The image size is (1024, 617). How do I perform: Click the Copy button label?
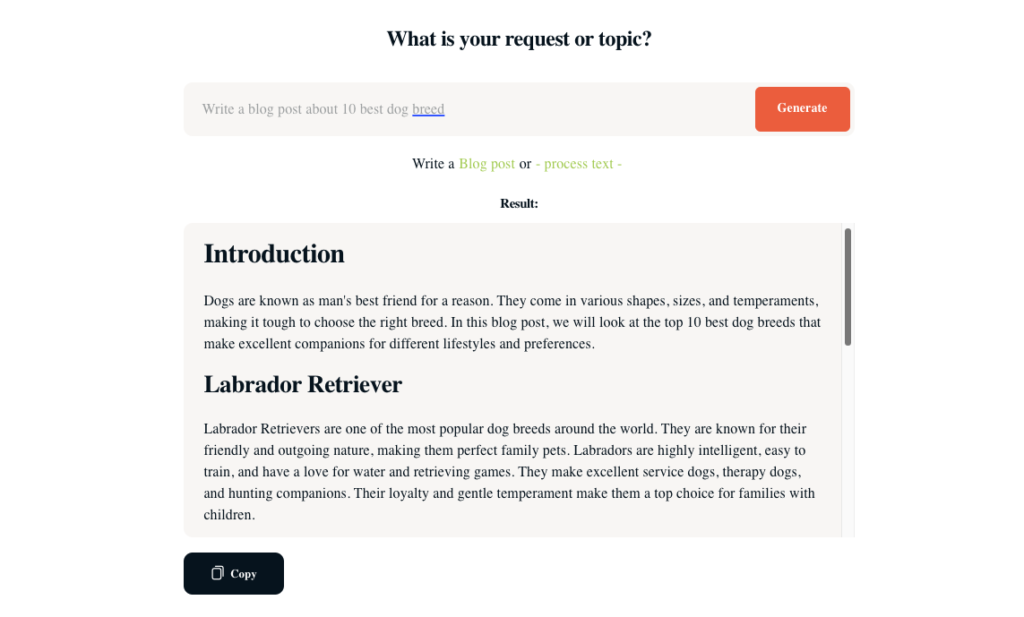point(244,574)
